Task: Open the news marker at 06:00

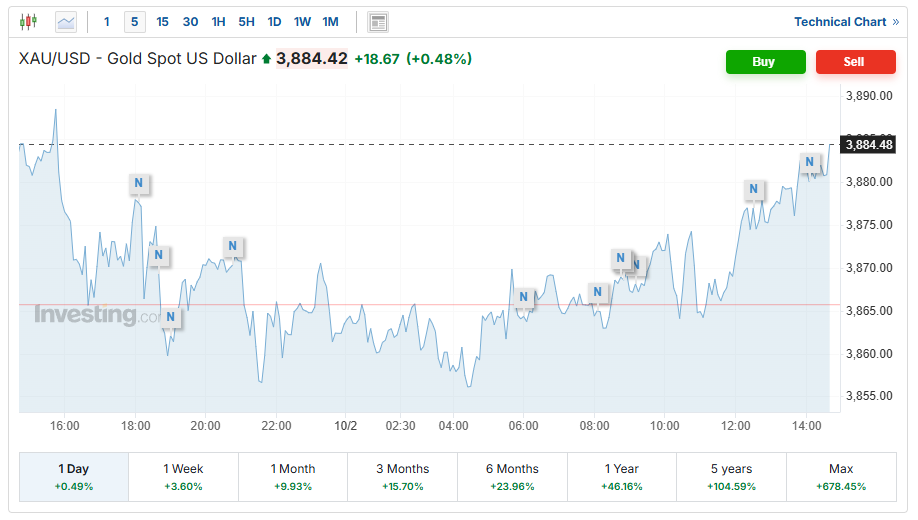Action: click(x=524, y=297)
